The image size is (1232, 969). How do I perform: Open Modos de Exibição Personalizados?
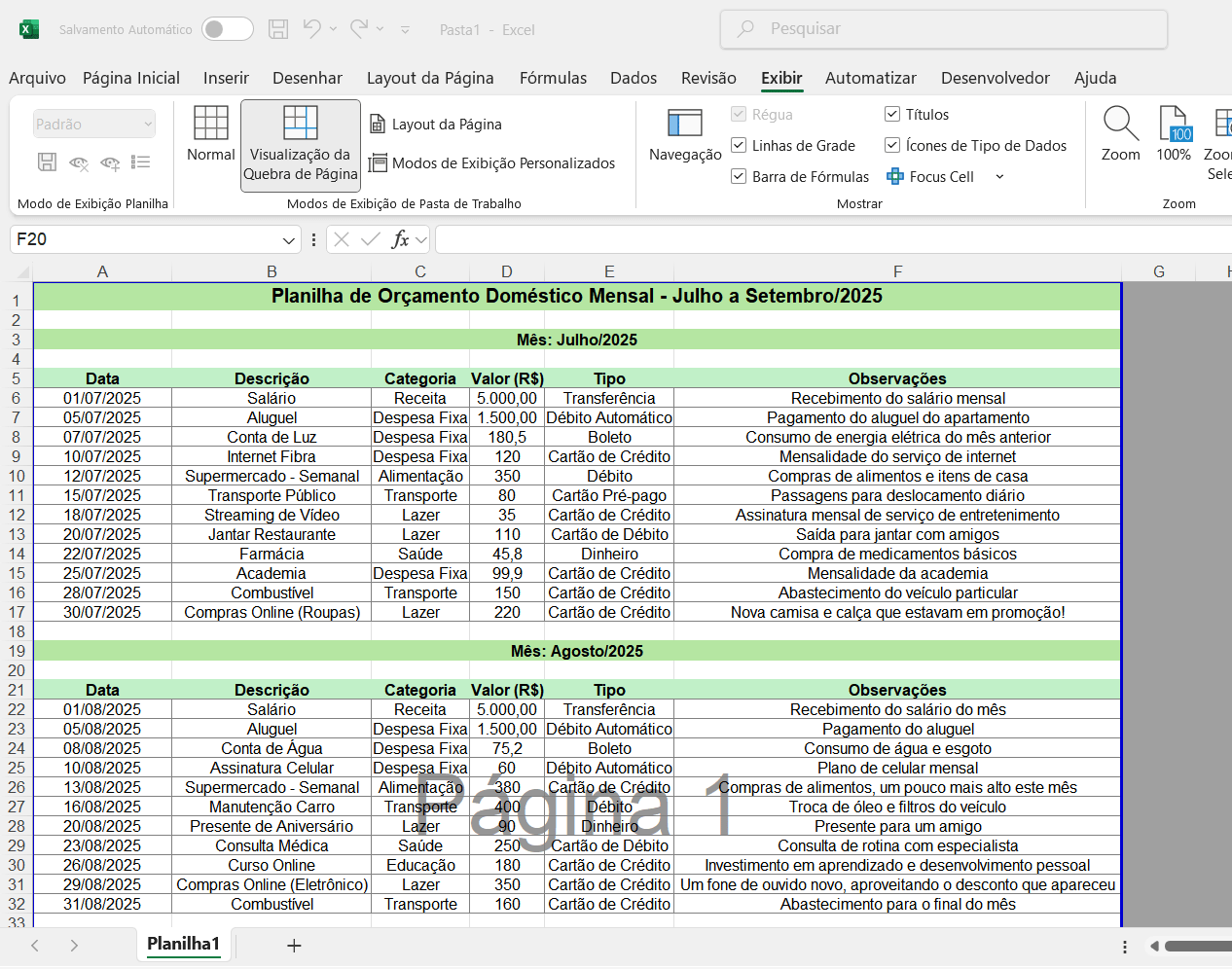492,163
